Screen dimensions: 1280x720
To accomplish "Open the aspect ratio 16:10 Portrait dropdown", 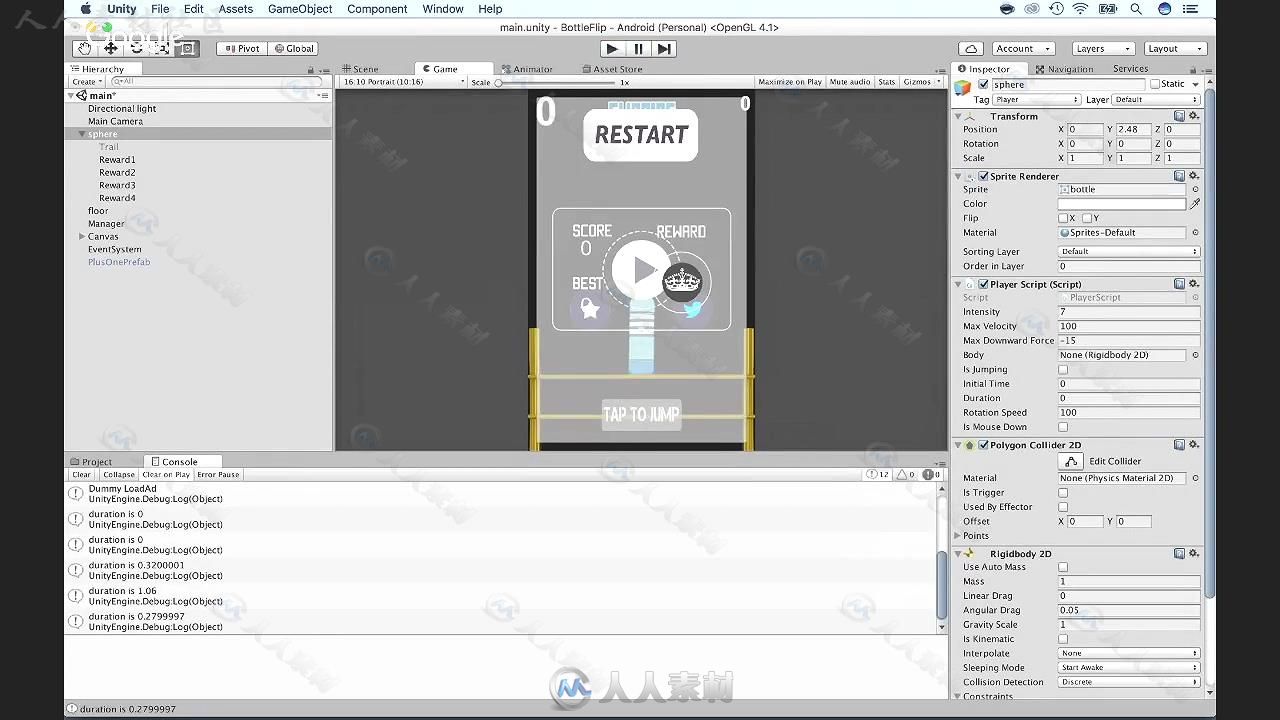I will [x=404, y=82].
